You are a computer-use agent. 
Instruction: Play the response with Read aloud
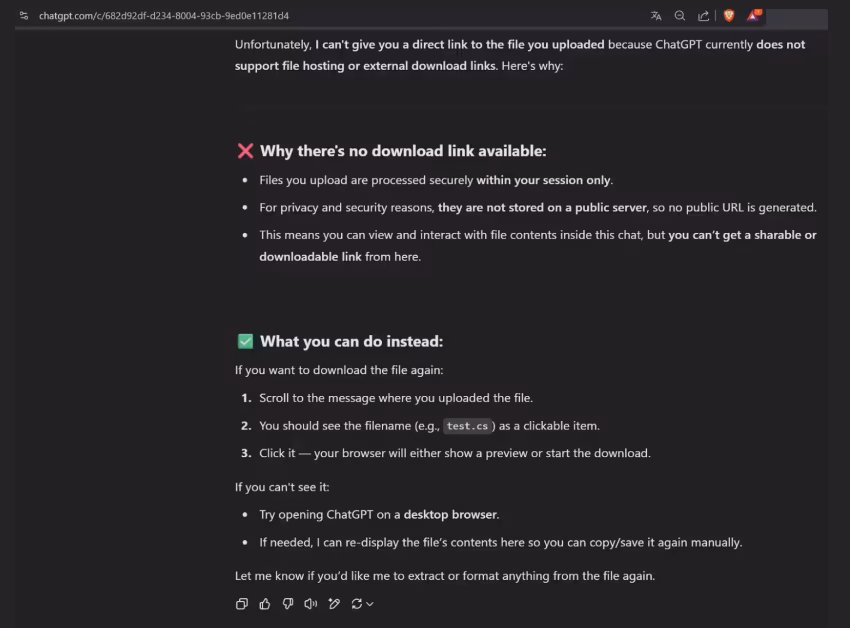[x=311, y=604]
